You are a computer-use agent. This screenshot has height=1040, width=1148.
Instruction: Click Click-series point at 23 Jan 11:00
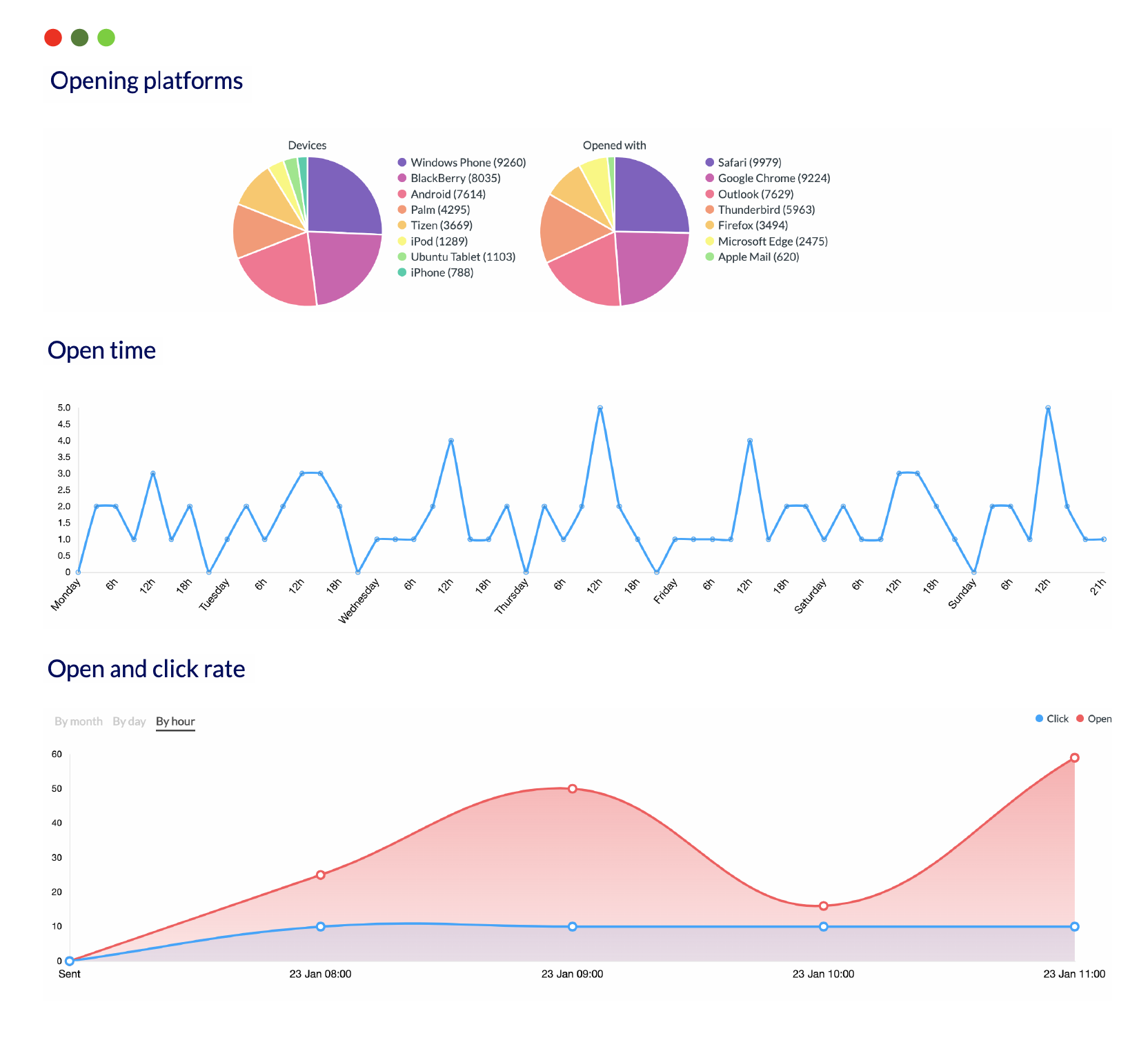coord(1075,926)
